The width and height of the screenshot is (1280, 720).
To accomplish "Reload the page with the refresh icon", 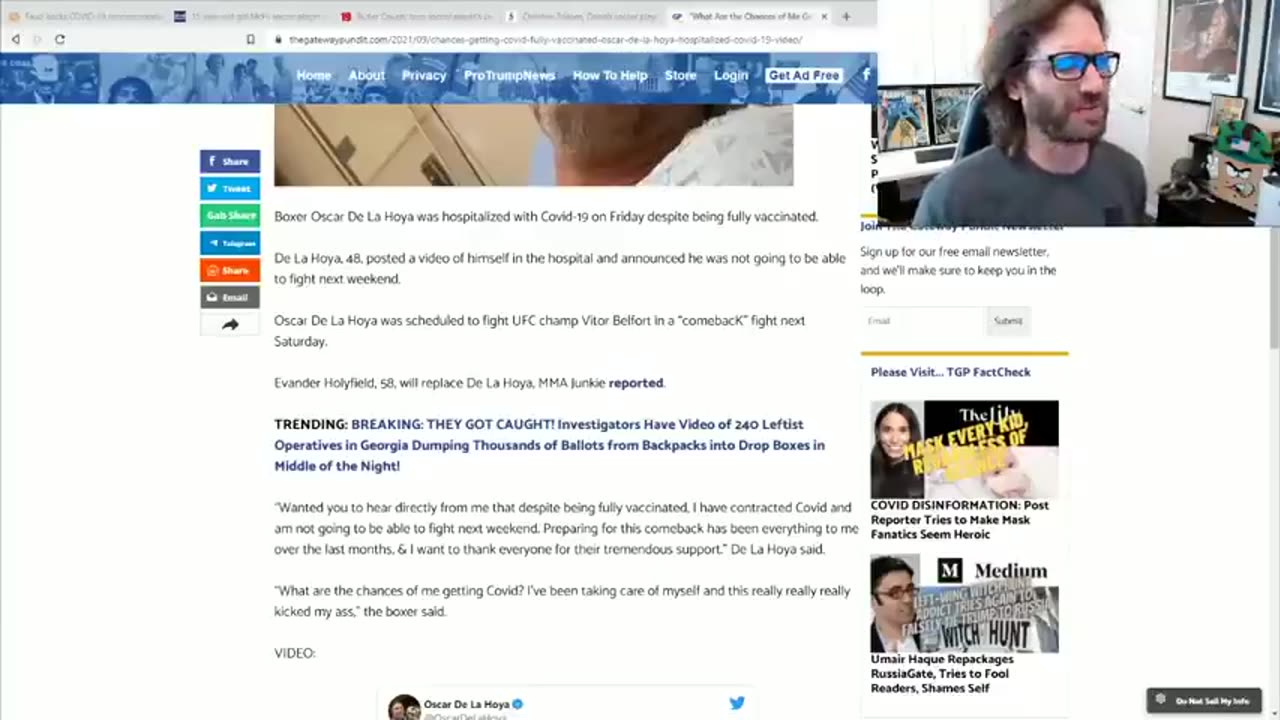I will click(60, 39).
